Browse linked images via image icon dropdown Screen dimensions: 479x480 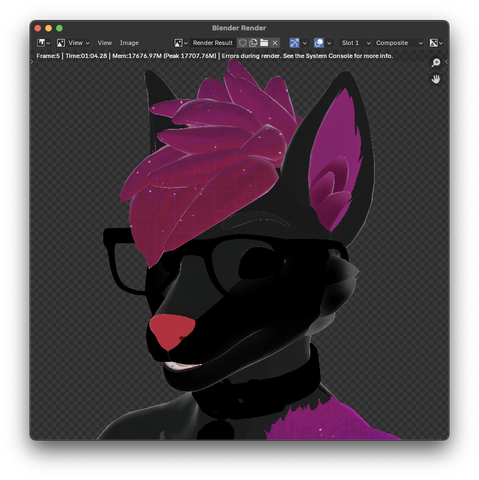pyautogui.click(x=181, y=43)
